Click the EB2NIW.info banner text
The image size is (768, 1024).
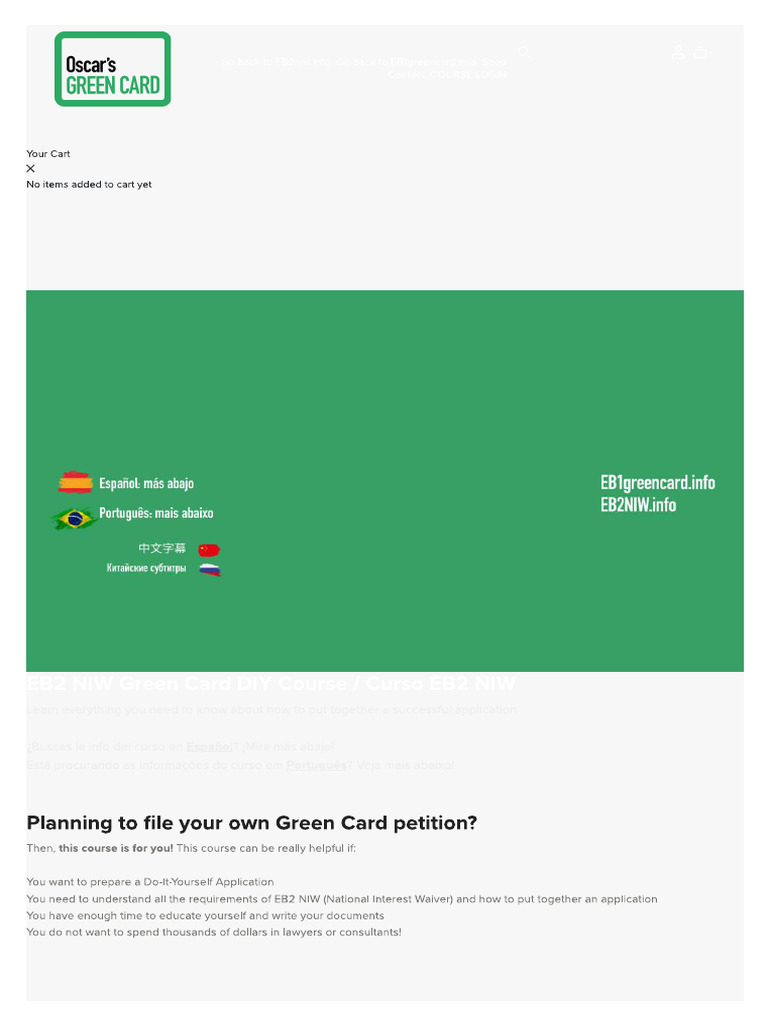(638, 505)
